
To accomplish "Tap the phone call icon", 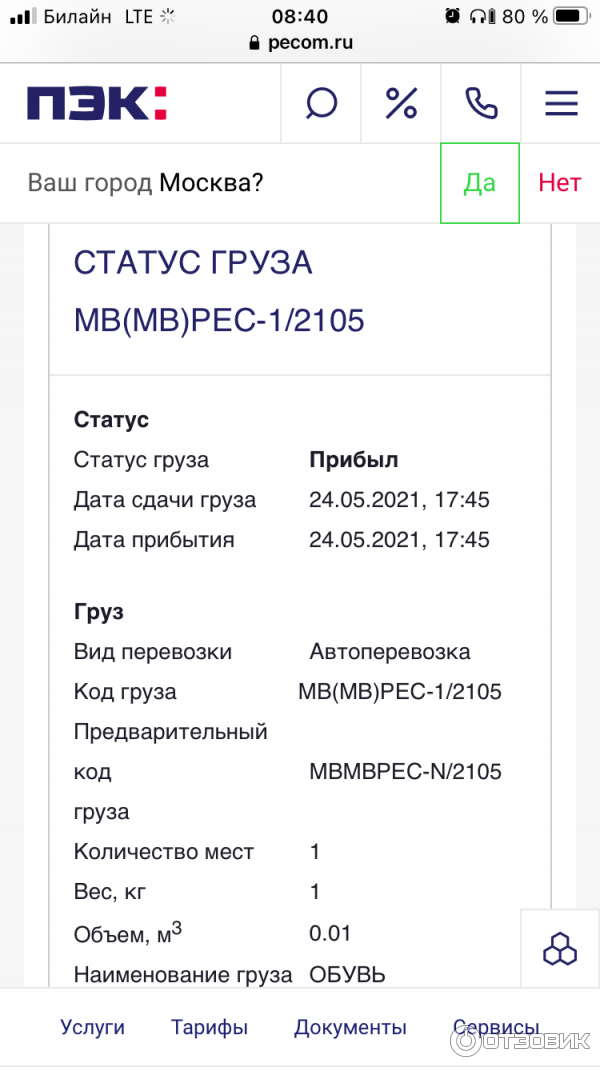I will 481,103.
